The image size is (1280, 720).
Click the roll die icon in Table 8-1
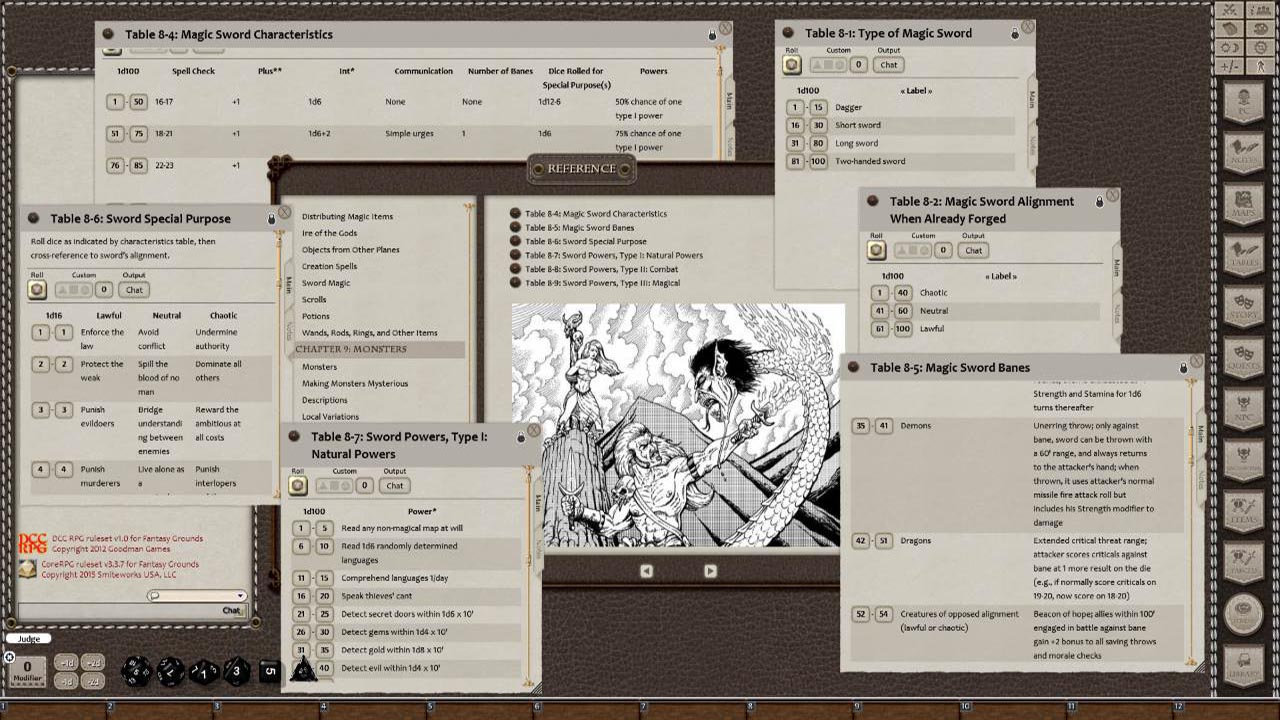click(x=791, y=64)
